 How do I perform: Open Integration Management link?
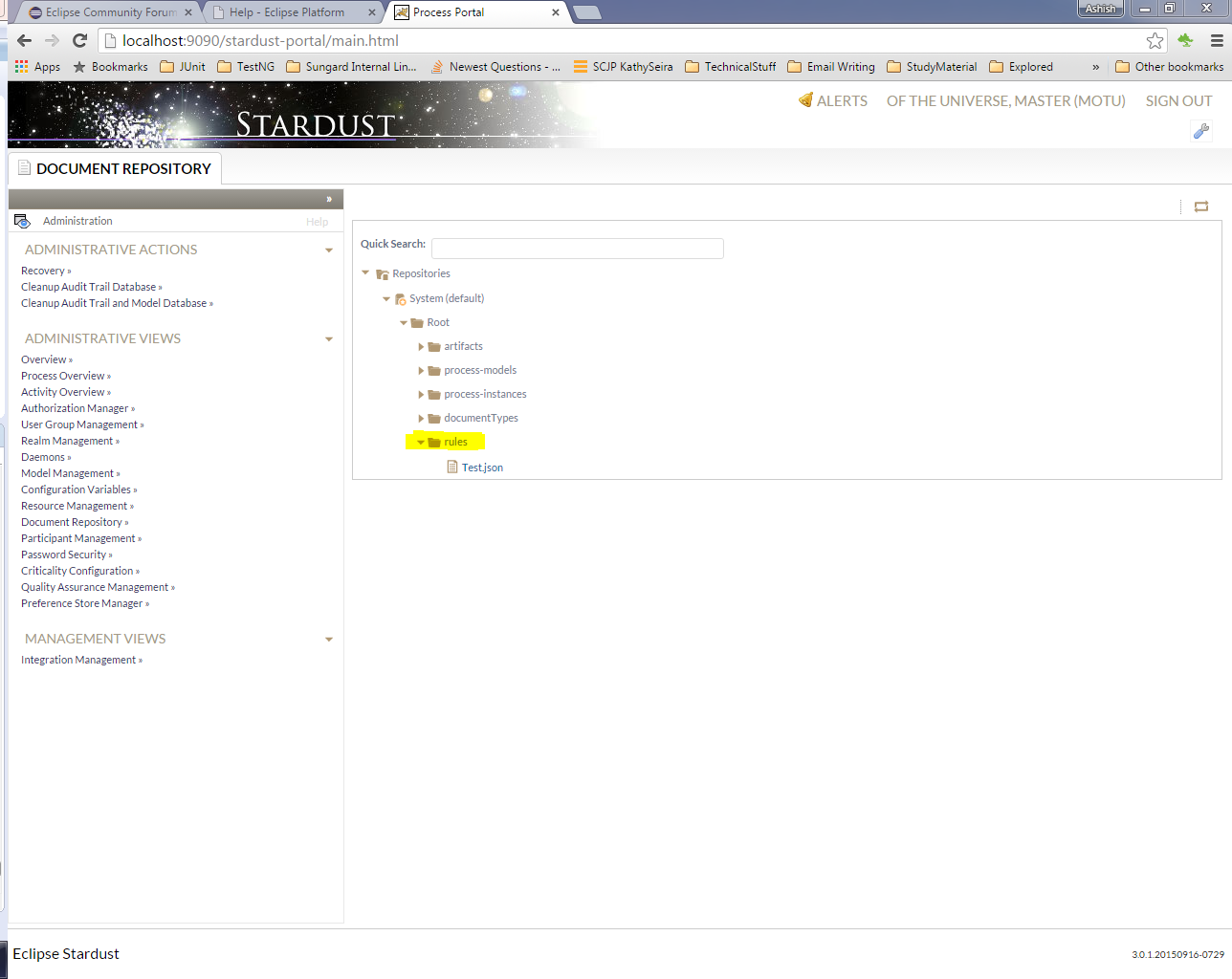tap(82, 660)
